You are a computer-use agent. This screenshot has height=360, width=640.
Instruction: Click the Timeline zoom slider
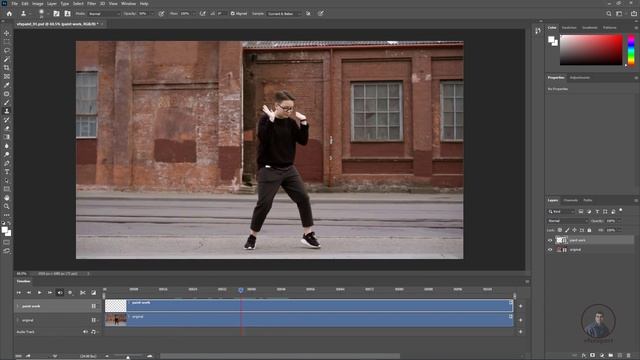pyautogui.click(x=128, y=357)
